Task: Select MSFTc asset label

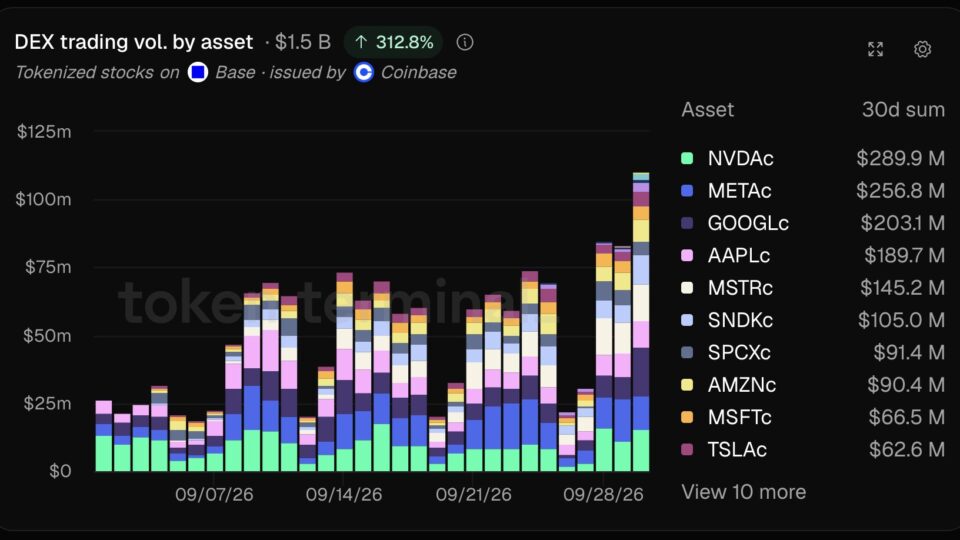Action: pos(740,418)
